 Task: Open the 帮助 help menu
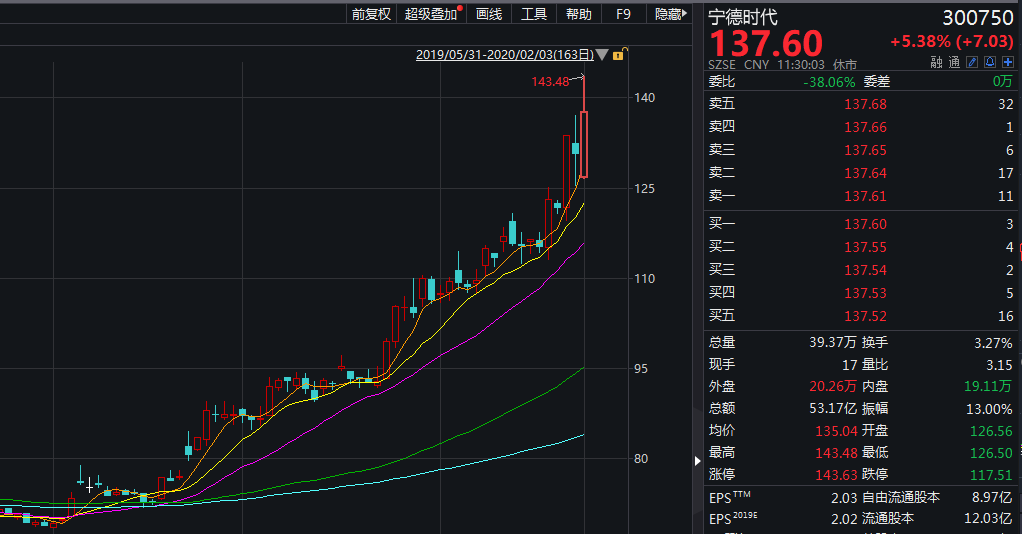578,14
